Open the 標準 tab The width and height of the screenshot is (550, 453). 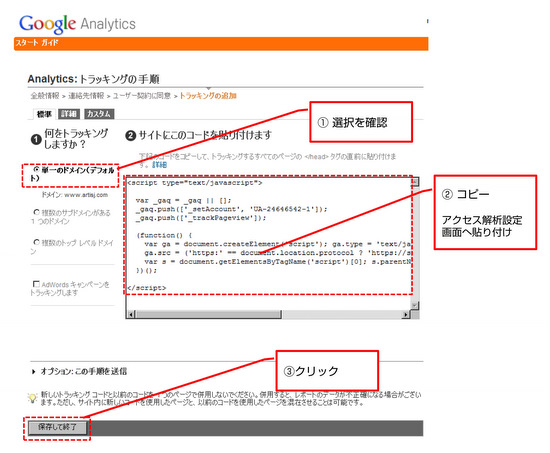coord(44,114)
